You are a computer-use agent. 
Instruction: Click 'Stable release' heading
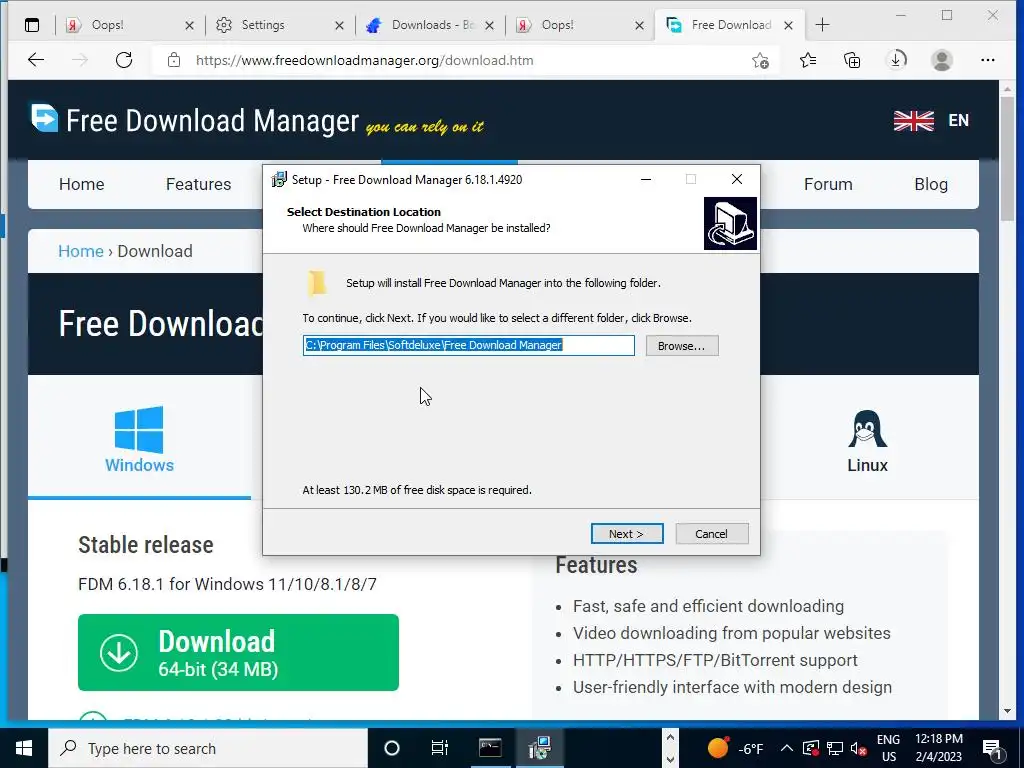[x=146, y=545]
